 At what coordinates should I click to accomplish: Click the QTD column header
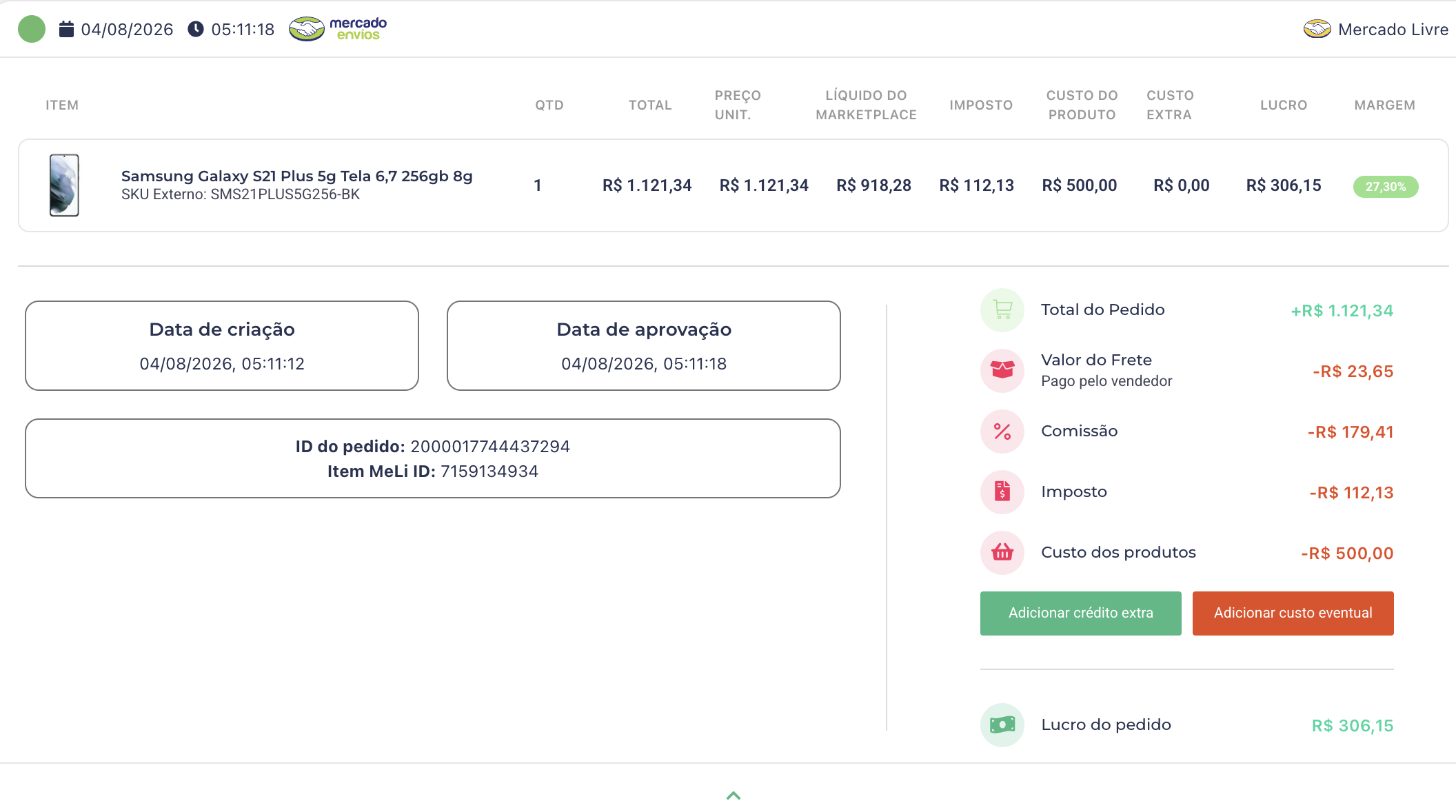point(549,105)
